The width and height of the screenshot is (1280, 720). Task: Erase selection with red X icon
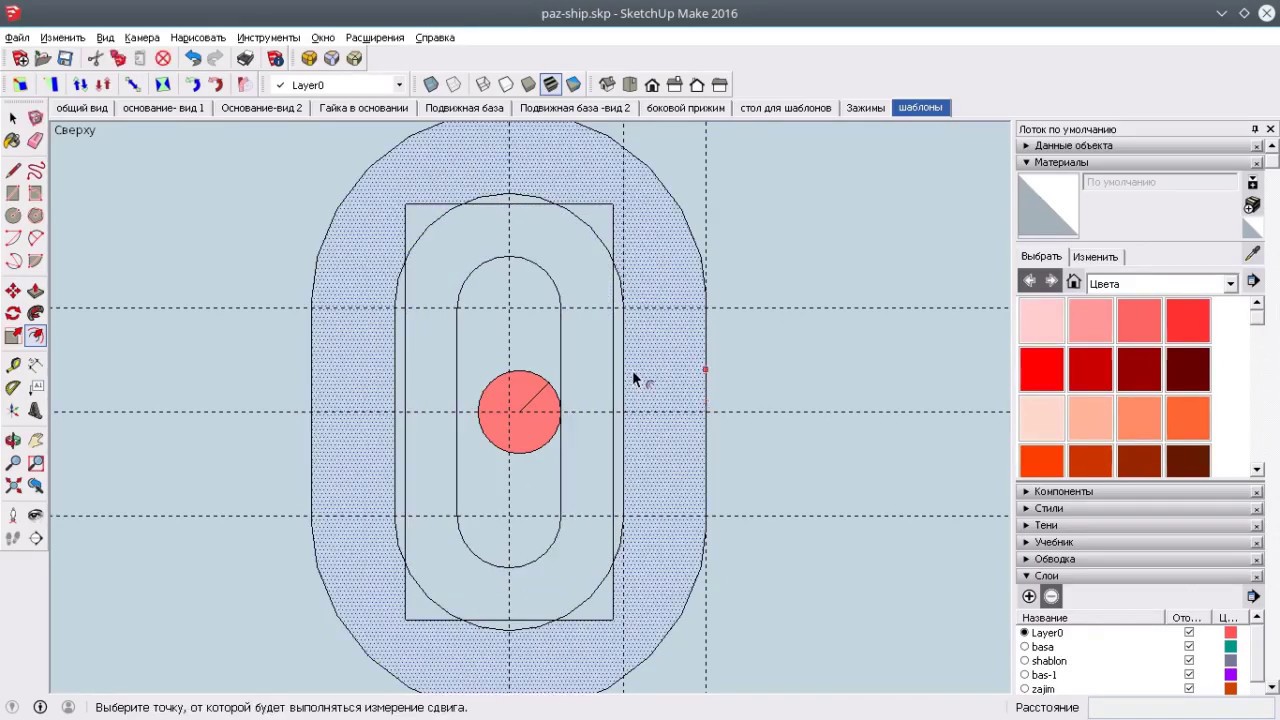[163, 59]
